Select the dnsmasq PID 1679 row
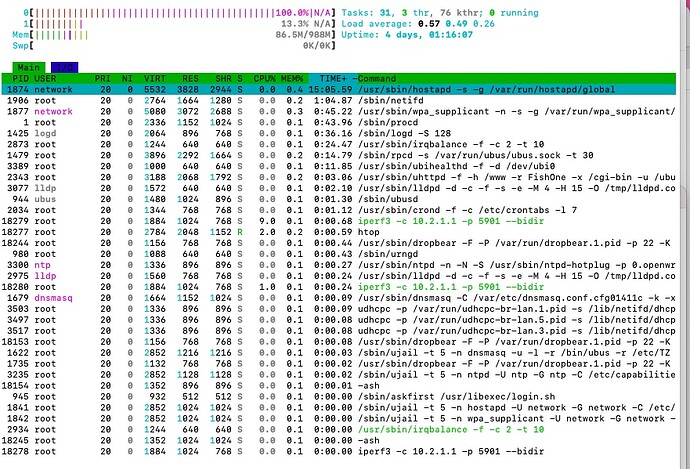Screen dimensions: 690x469 click(338, 298)
